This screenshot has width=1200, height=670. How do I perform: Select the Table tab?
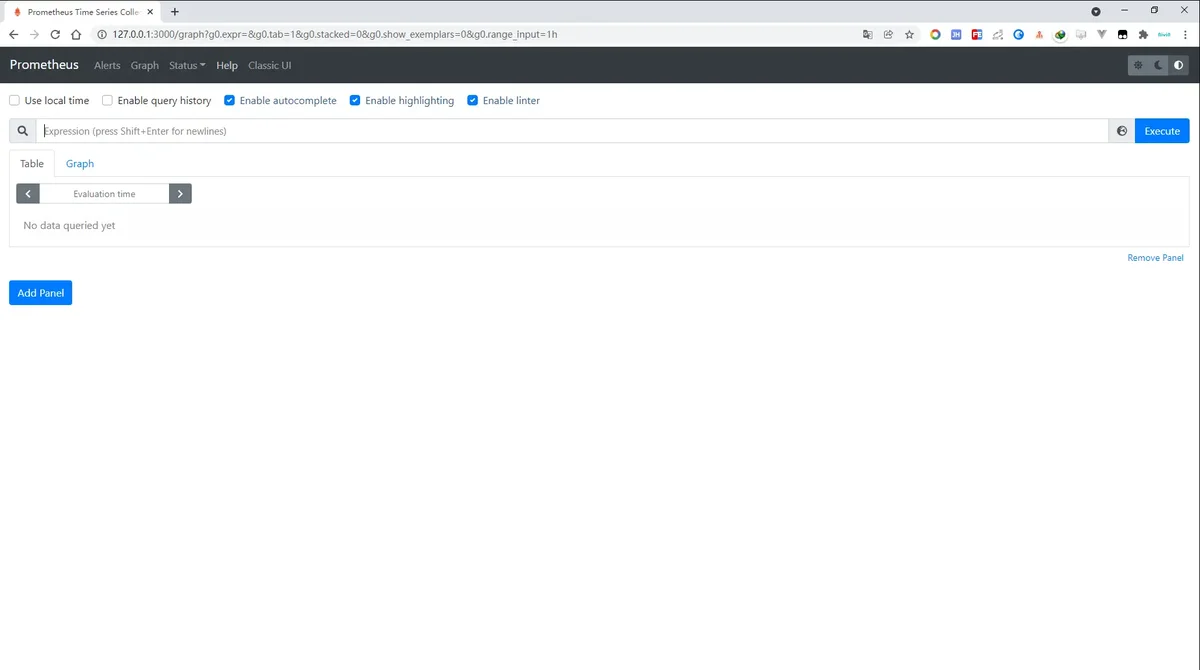[32, 164]
